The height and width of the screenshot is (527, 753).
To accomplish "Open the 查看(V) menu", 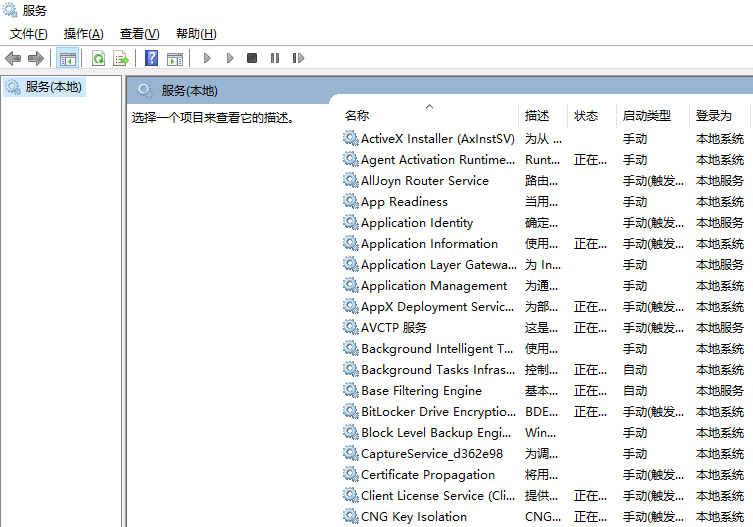I will pos(139,34).
